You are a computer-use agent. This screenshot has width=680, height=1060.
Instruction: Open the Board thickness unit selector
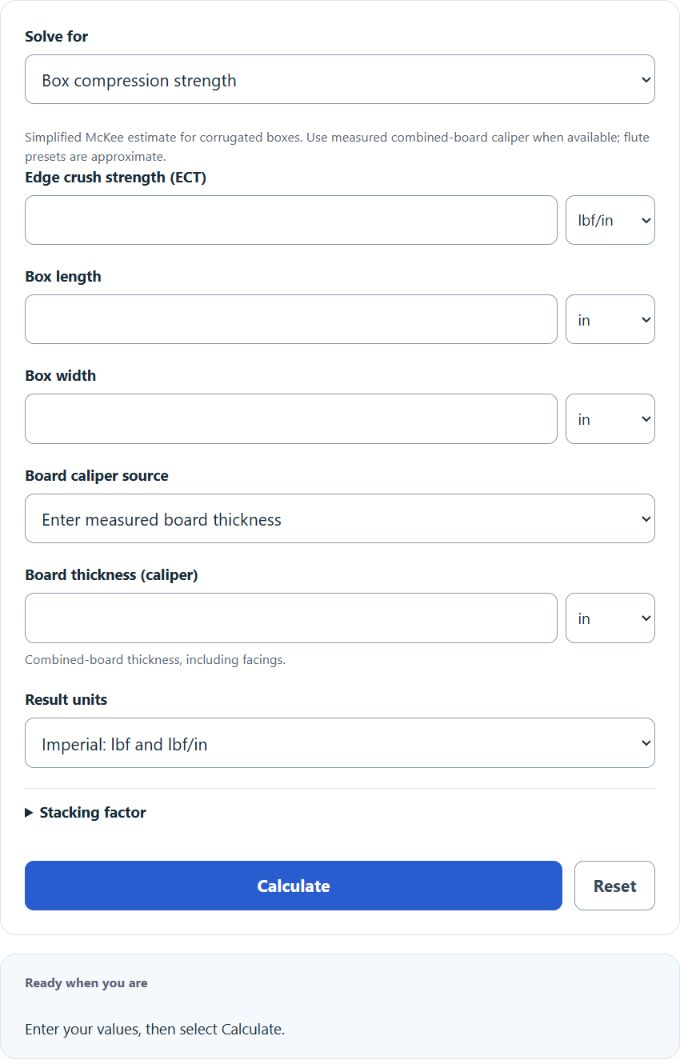[x=610, y=618]
